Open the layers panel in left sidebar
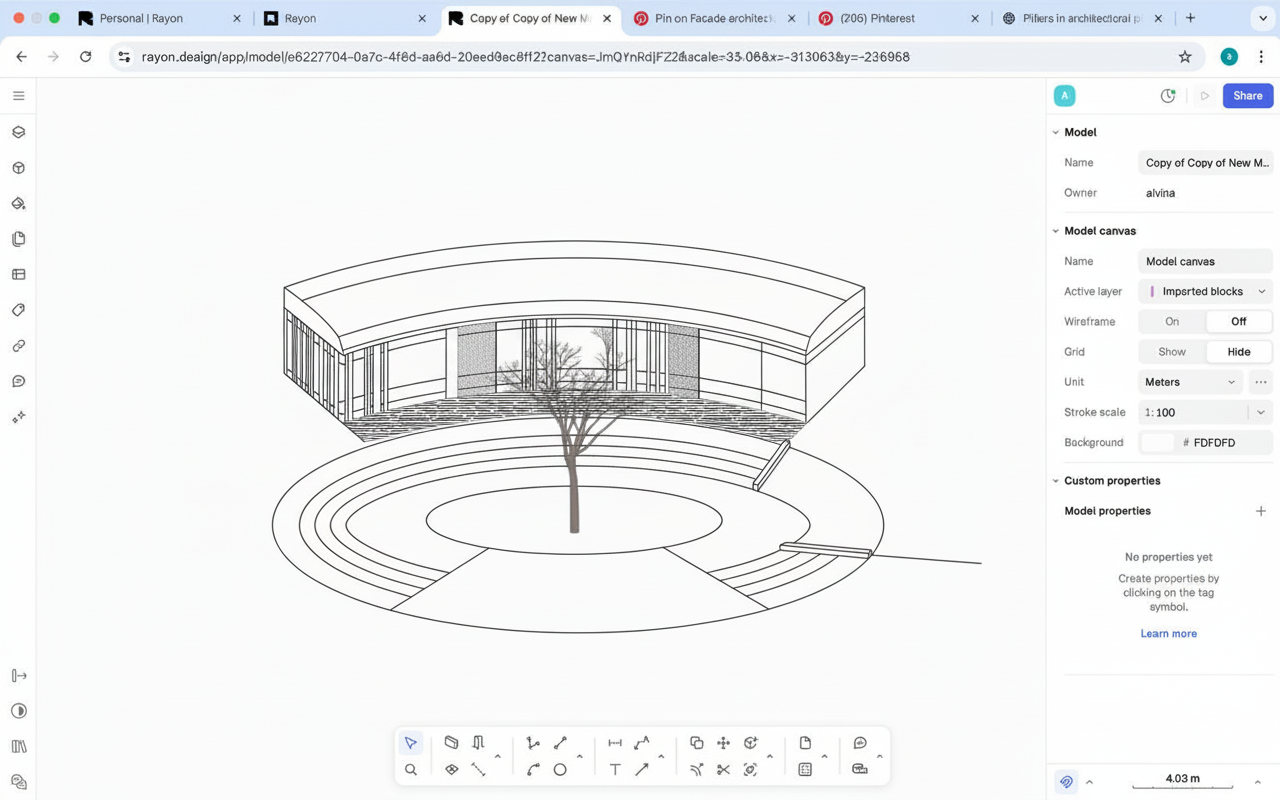The height and width of the screenshot is (800, 1280). coord(18,132)
